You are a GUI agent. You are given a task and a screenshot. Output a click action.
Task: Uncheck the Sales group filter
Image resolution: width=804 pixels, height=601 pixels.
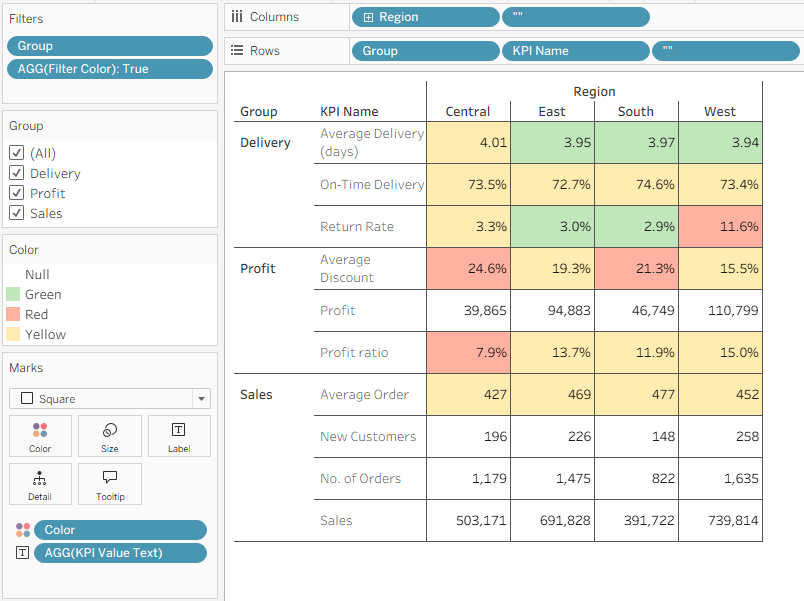17,213
